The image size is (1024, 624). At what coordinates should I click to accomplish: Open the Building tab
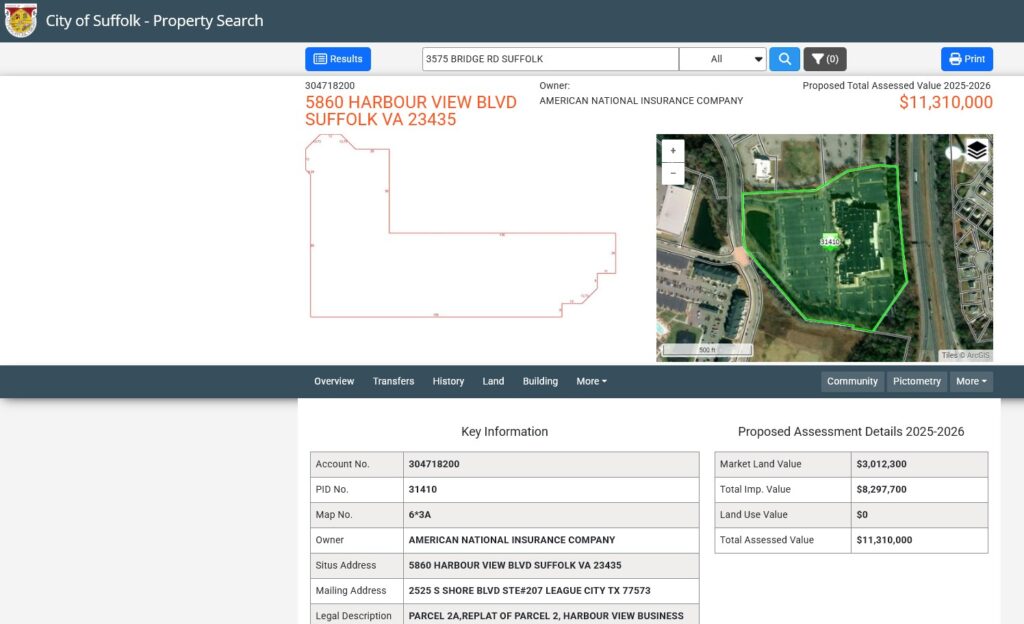tap(540, 381)
